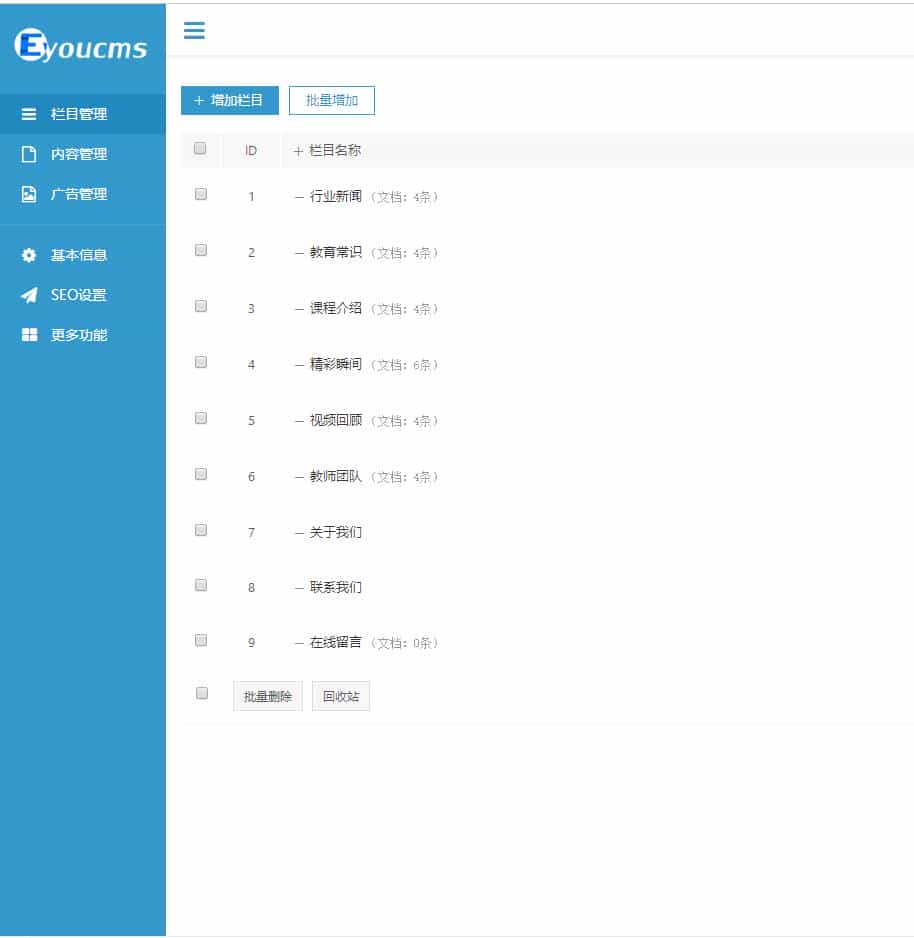Open 基本信息 via its gear icon

[28, 255]
